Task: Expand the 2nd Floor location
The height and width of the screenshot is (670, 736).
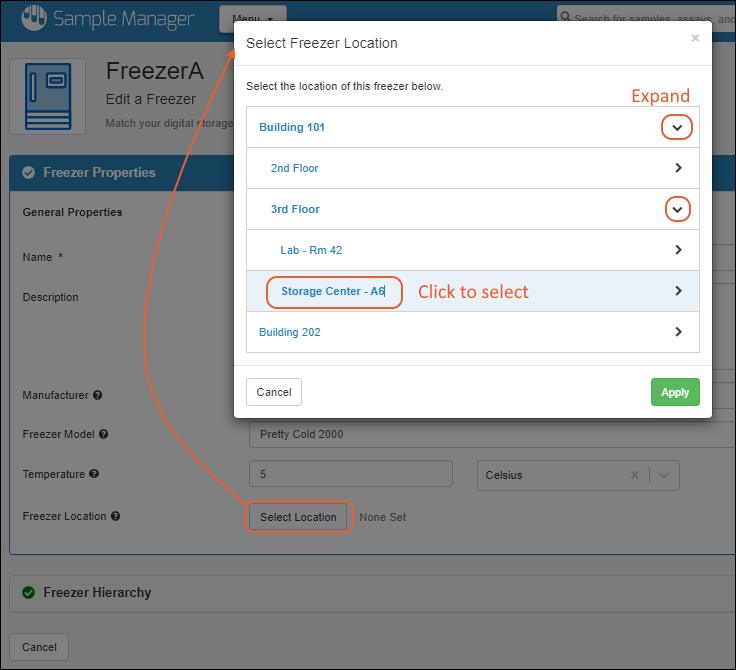Action: pos(678,169)
